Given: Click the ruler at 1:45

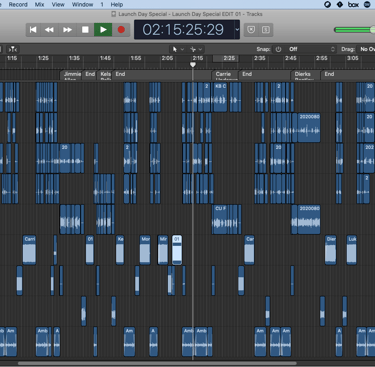Looking at the screenshot, I should (x=105, y=58).
